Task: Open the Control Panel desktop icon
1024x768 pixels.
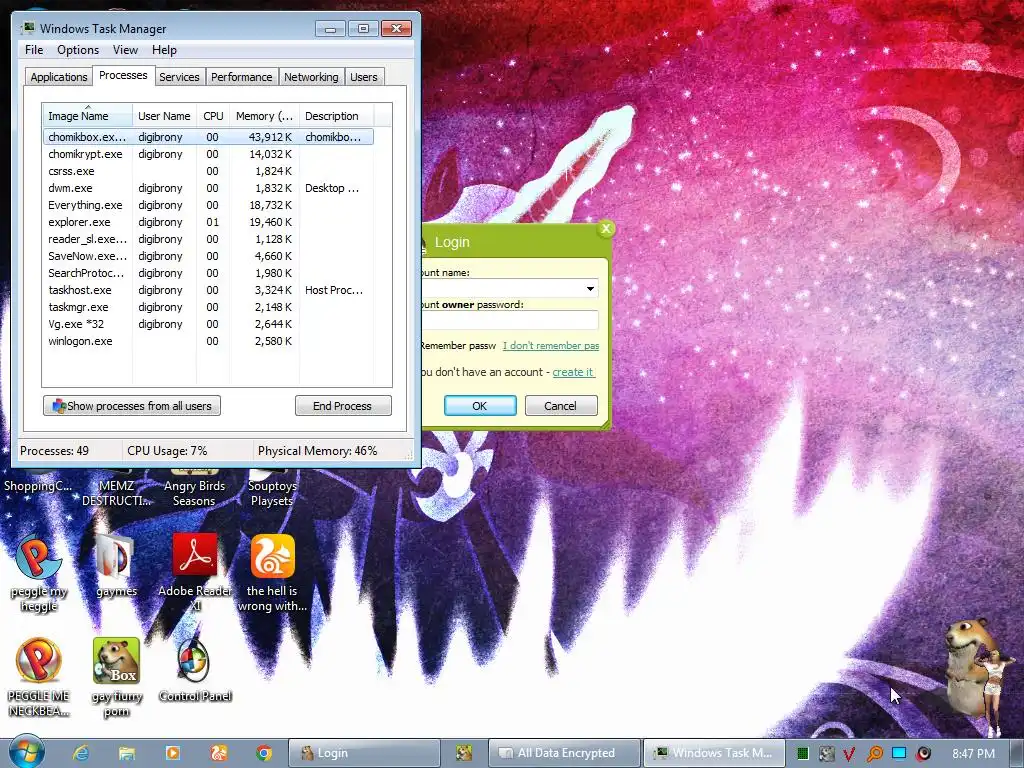Action: tap(195, 670)
